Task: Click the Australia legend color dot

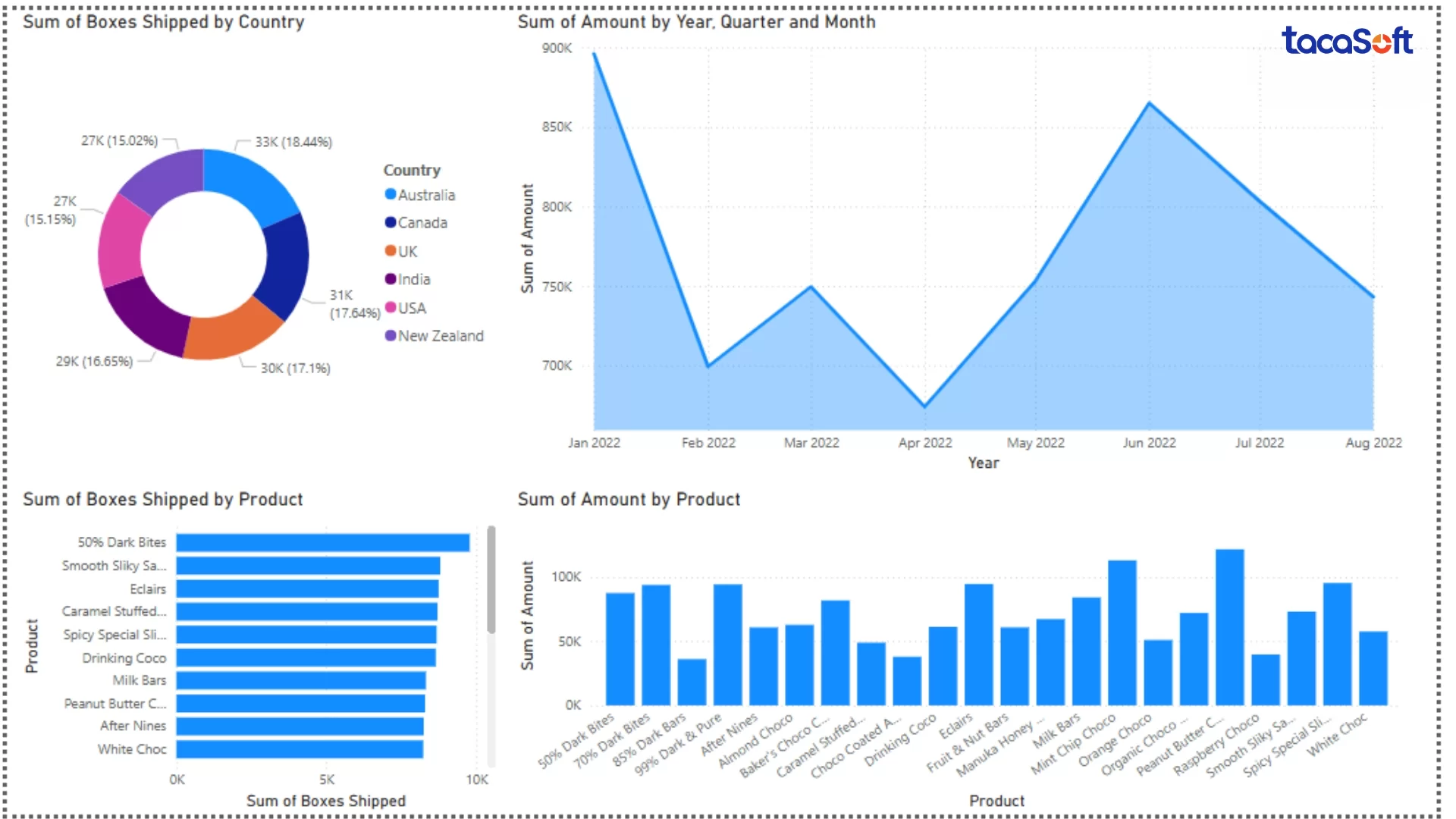Action: (x=391, y=194)
